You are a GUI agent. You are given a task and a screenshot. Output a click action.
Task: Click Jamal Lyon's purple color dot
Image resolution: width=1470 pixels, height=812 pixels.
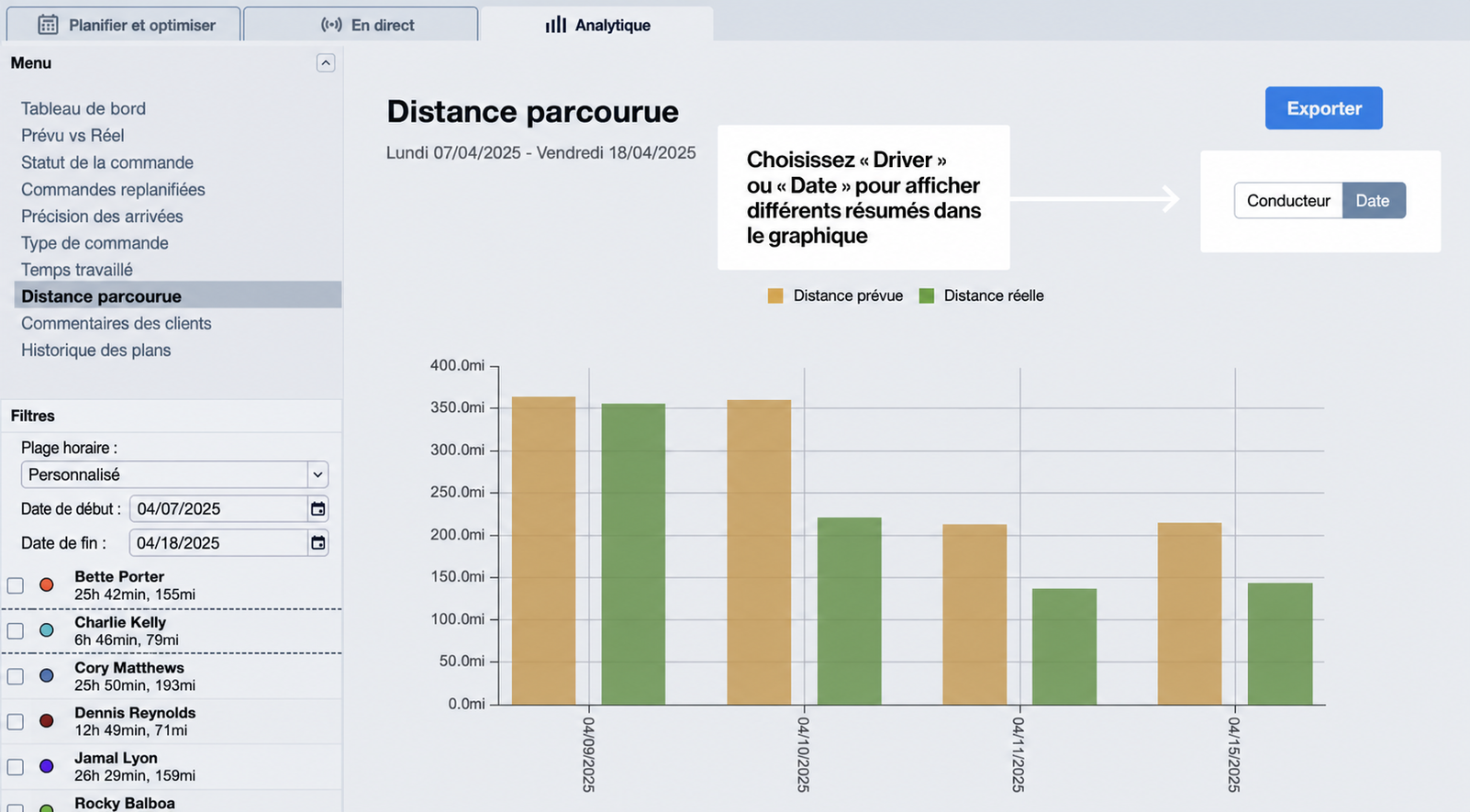click(47, 766)
